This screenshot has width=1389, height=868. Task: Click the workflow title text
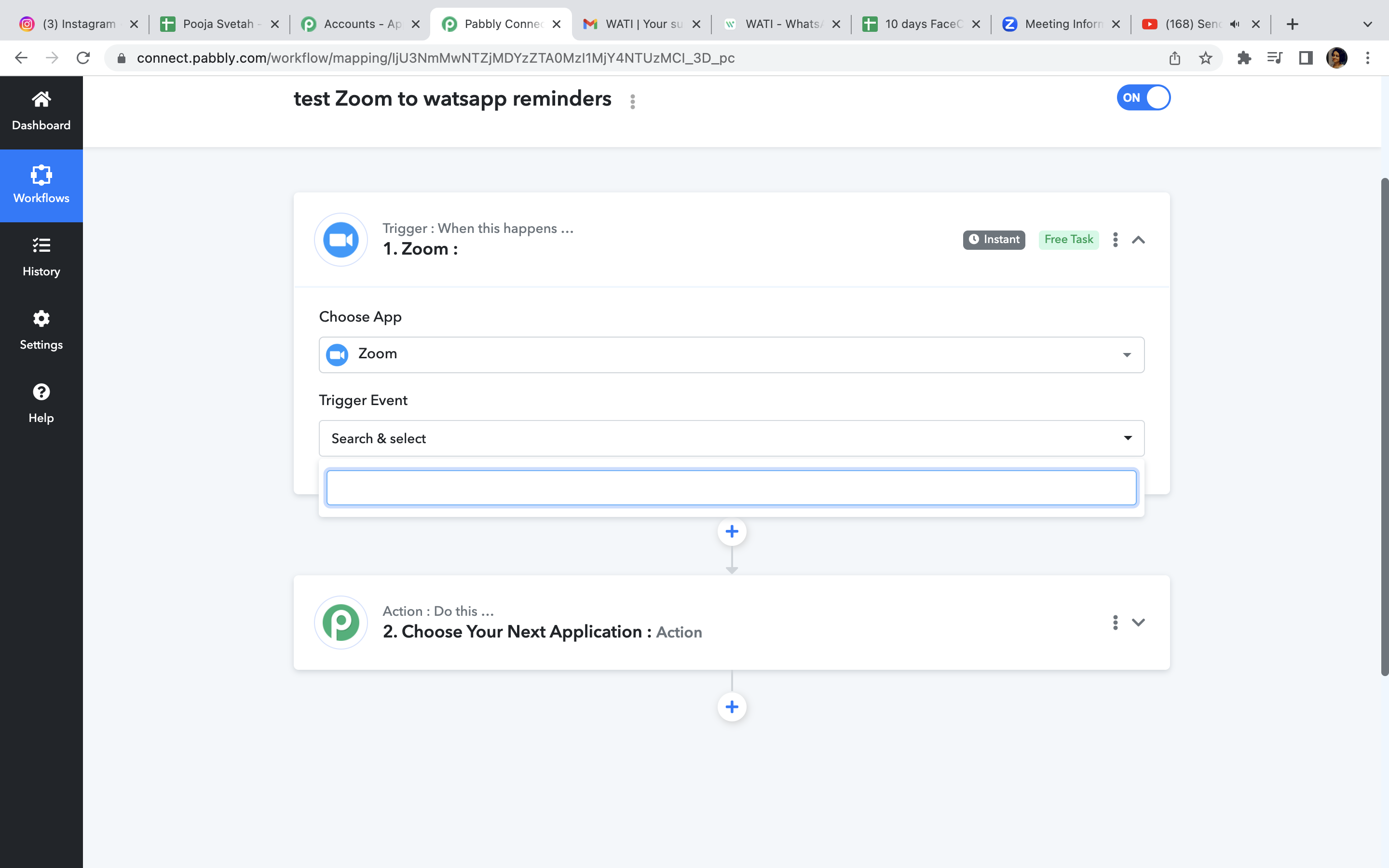pos(452,99)
